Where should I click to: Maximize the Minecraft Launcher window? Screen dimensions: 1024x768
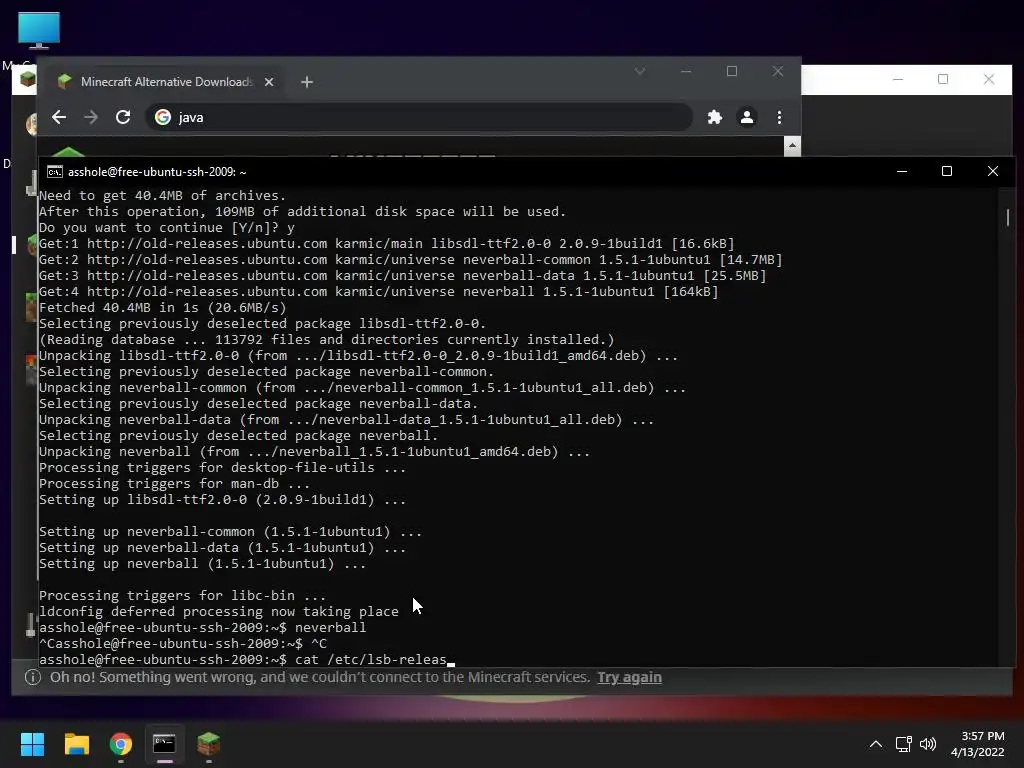[x=943, y=80]
